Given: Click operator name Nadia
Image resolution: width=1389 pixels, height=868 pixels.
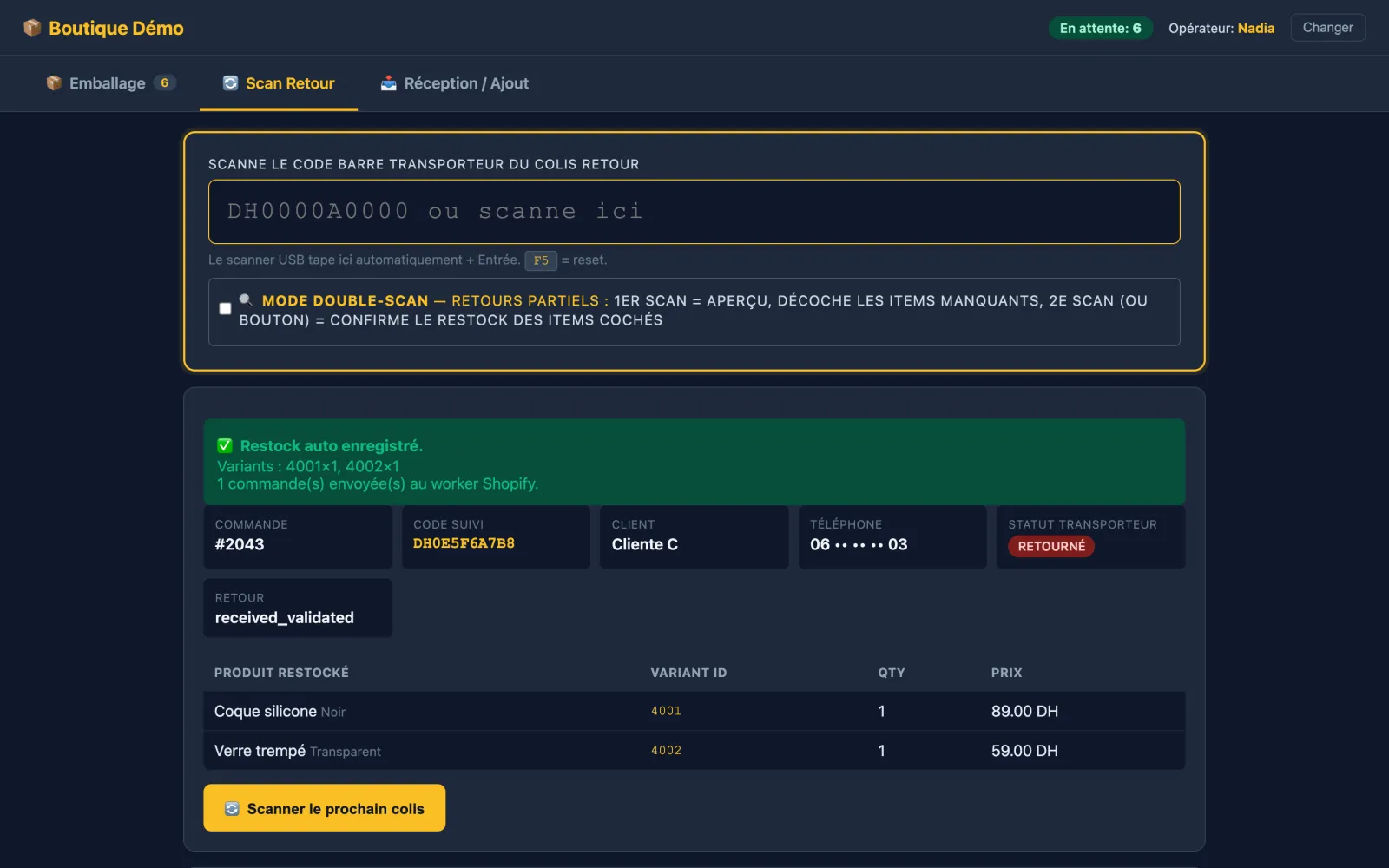Looking at the screenshot, I should click(1255, 28).
